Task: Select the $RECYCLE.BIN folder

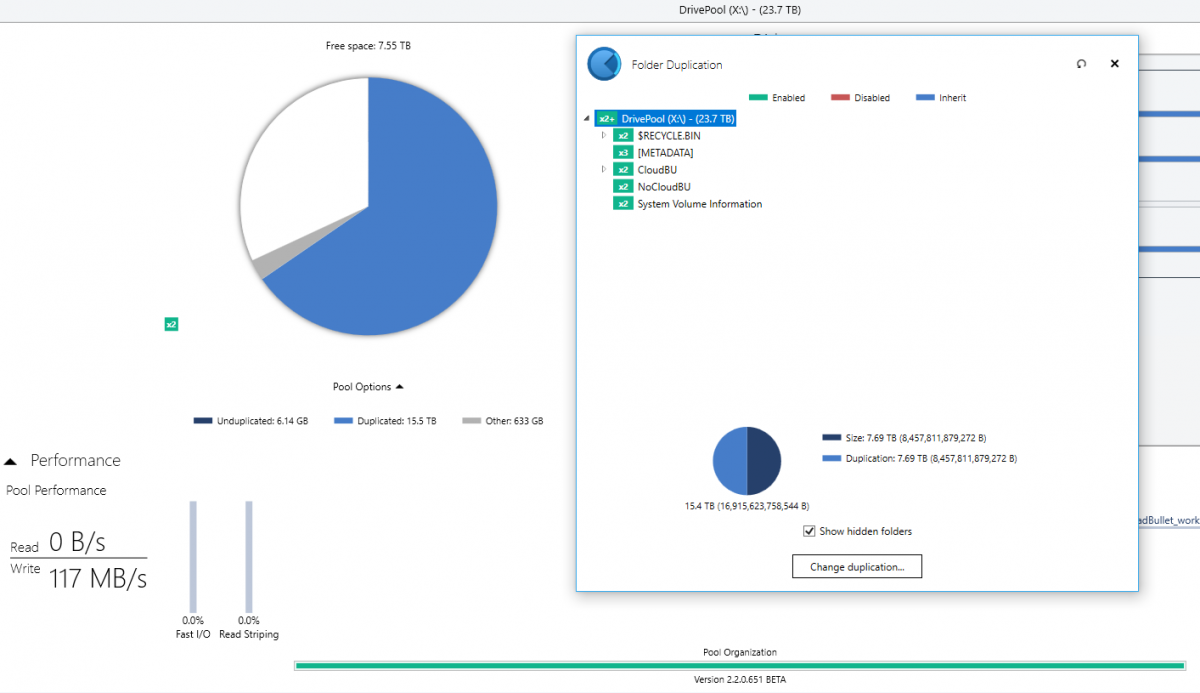Action: 669,135
